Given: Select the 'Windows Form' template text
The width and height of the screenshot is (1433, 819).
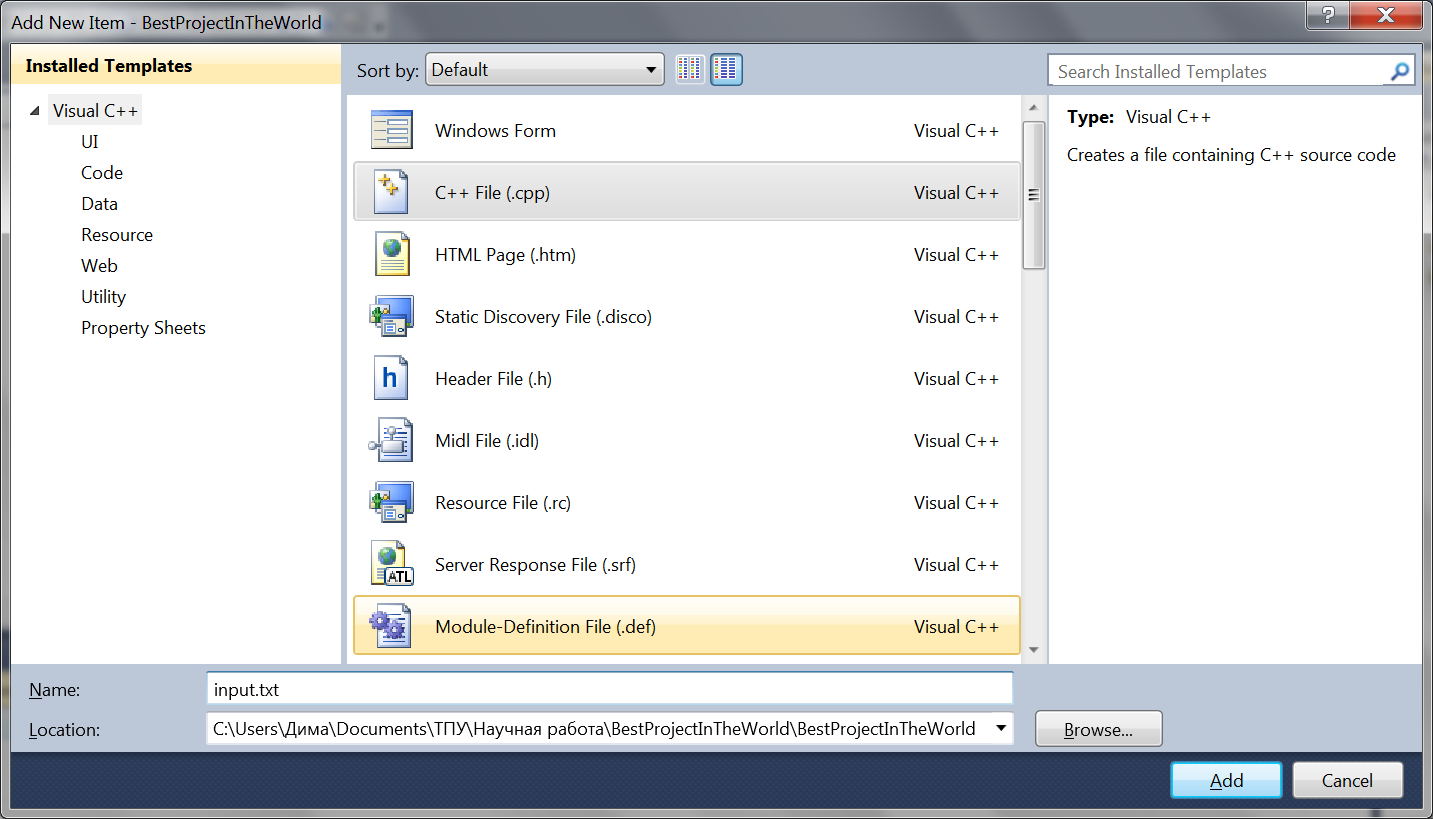Looking at the screenshot, I should coord(495,131).
